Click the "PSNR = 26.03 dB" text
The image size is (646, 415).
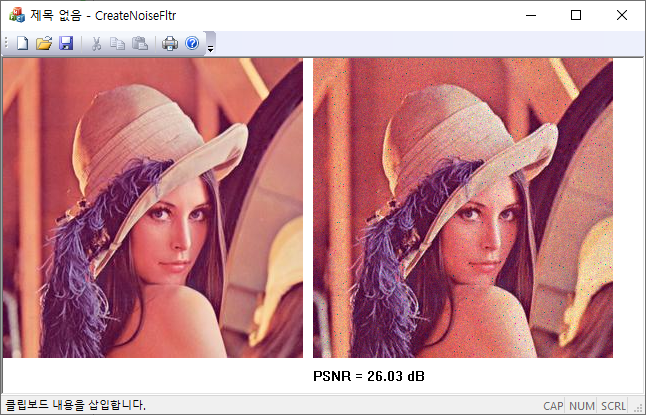(369, 376)
